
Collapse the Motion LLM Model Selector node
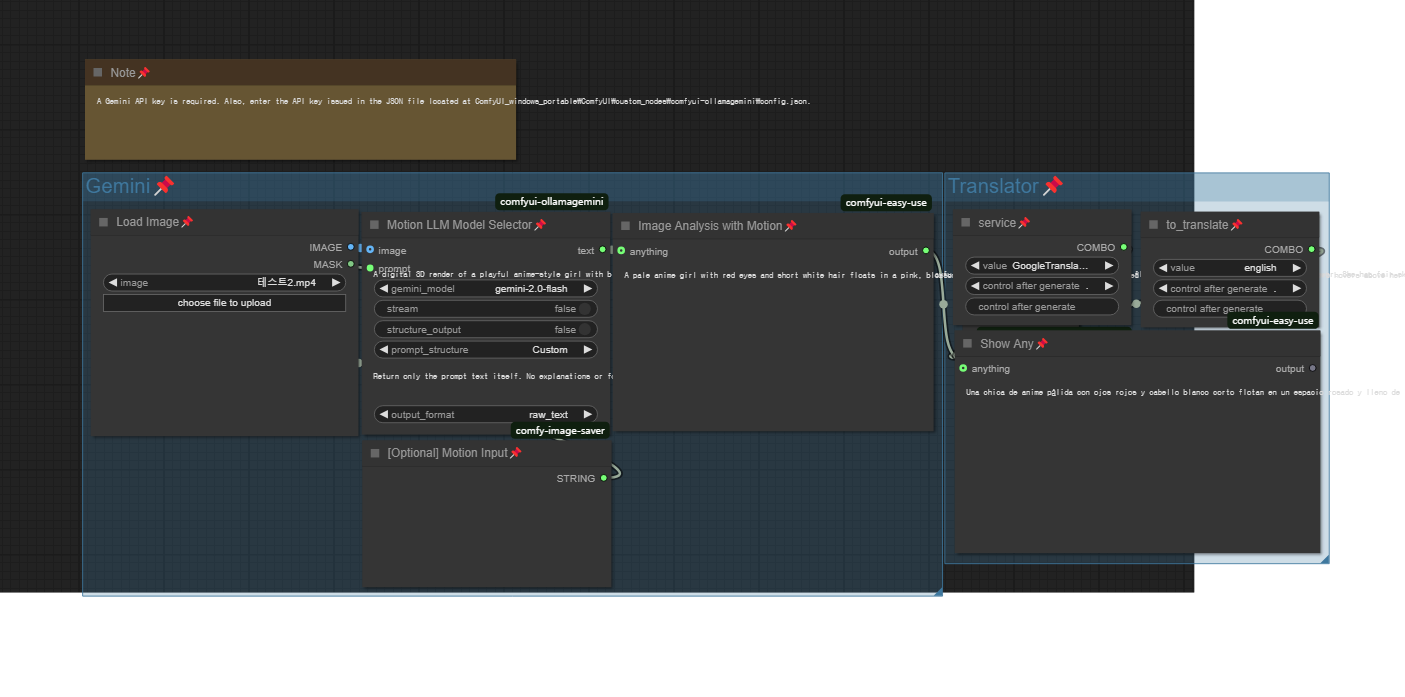pyautogui.click(x=375, y=226)
